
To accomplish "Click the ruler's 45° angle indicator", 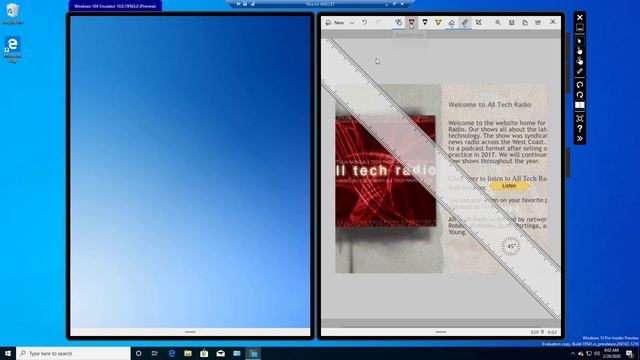I will click(511, 247).
